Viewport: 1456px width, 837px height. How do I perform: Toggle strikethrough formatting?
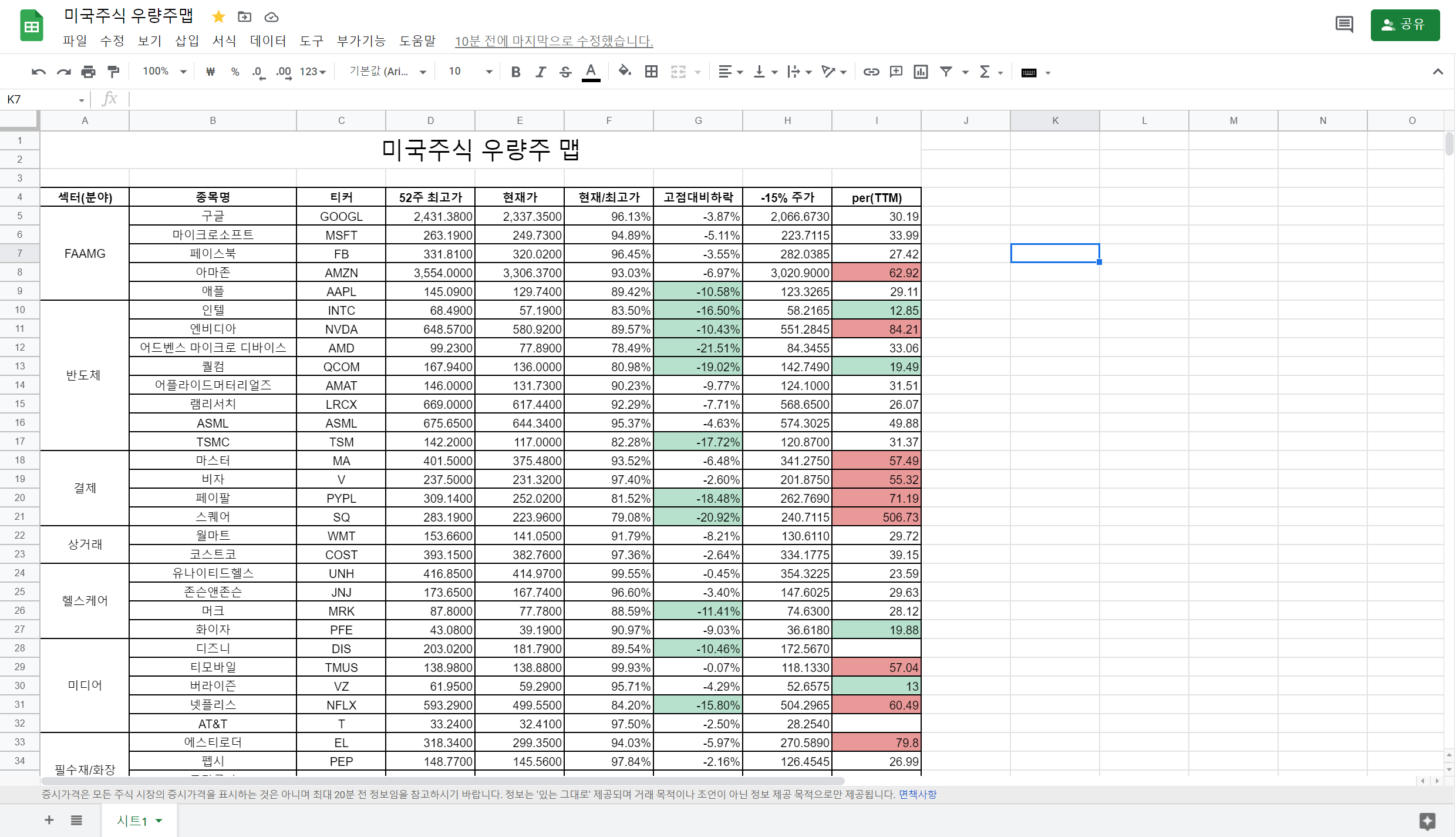tap(565, 72)
